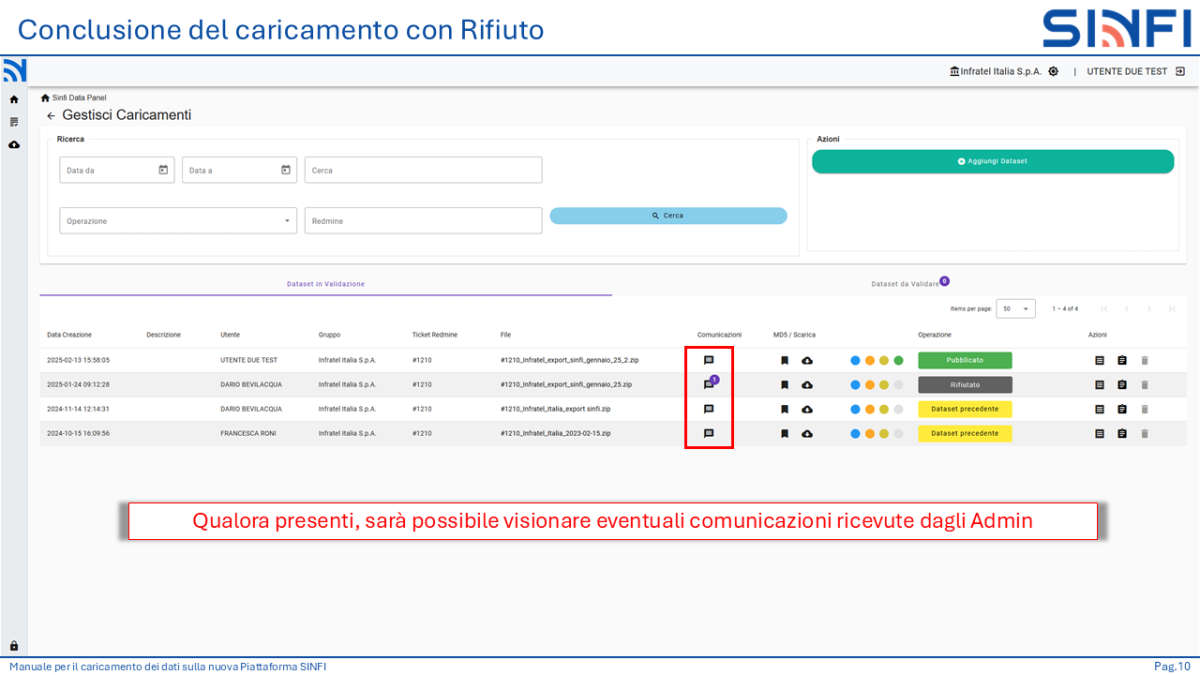Change Items per page from 50
Screen dimensions: 1200x675
(x=1016, y=308)
